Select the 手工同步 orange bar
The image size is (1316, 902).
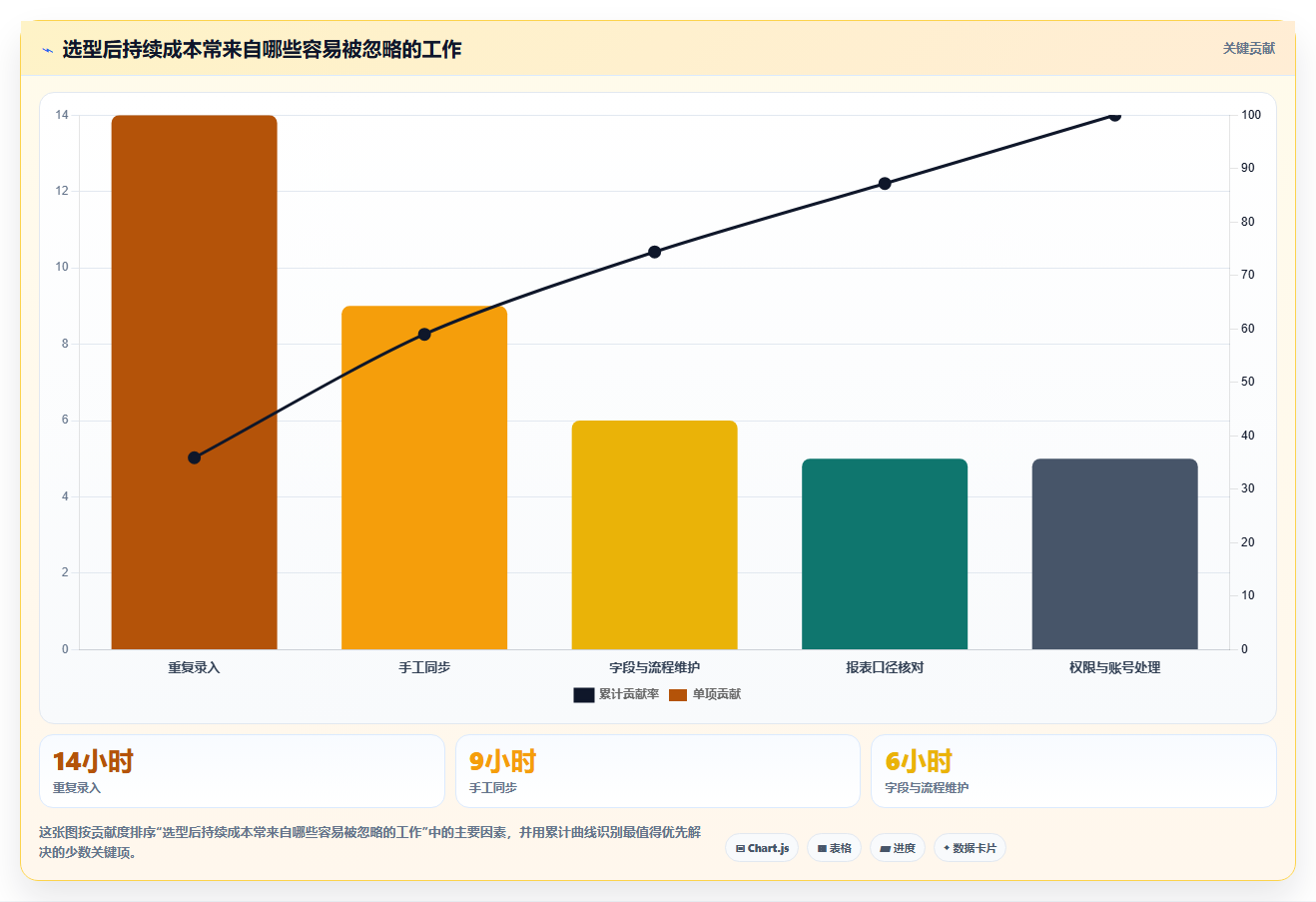point(424,477)
